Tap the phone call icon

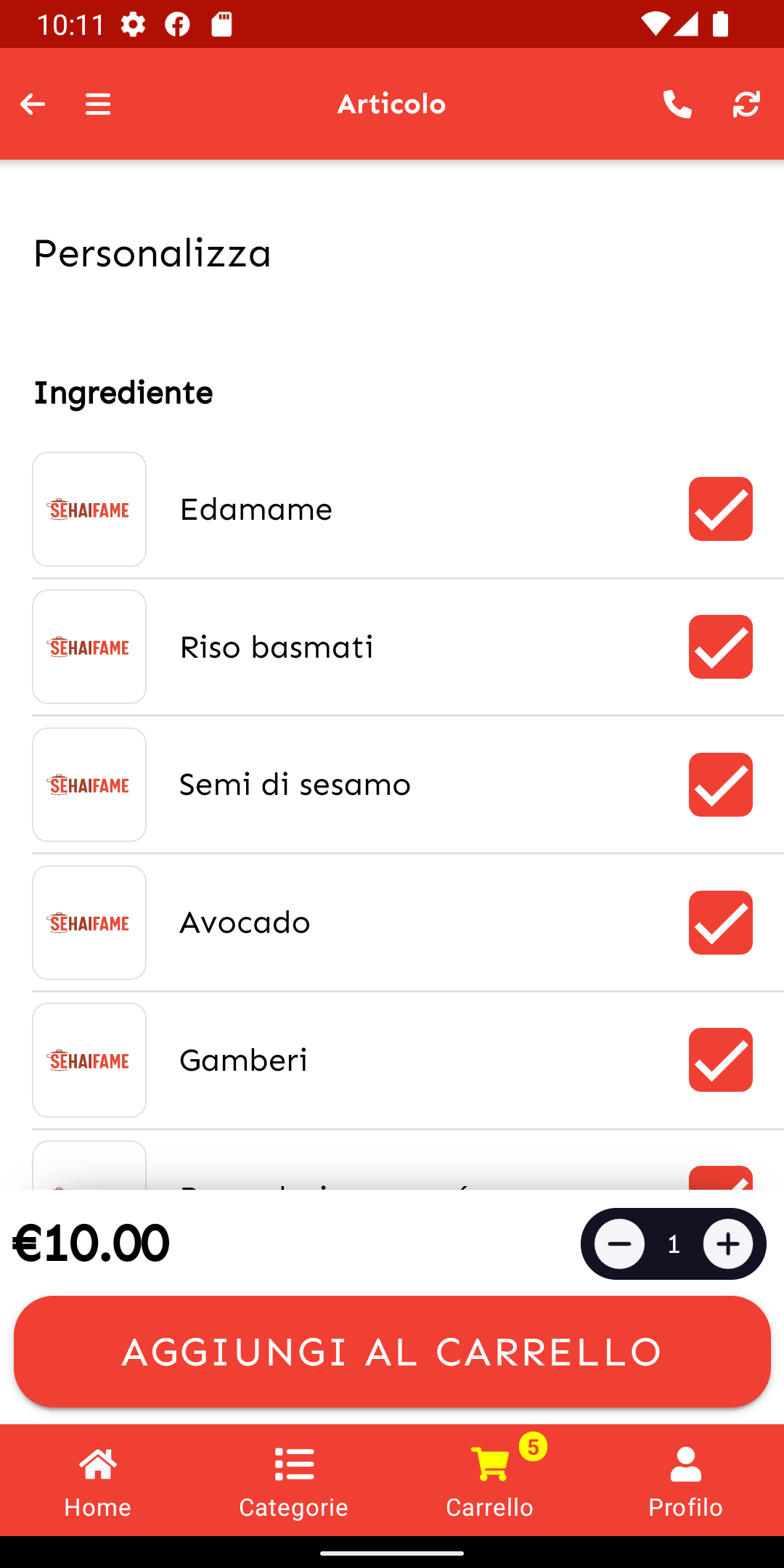[677, 105]
